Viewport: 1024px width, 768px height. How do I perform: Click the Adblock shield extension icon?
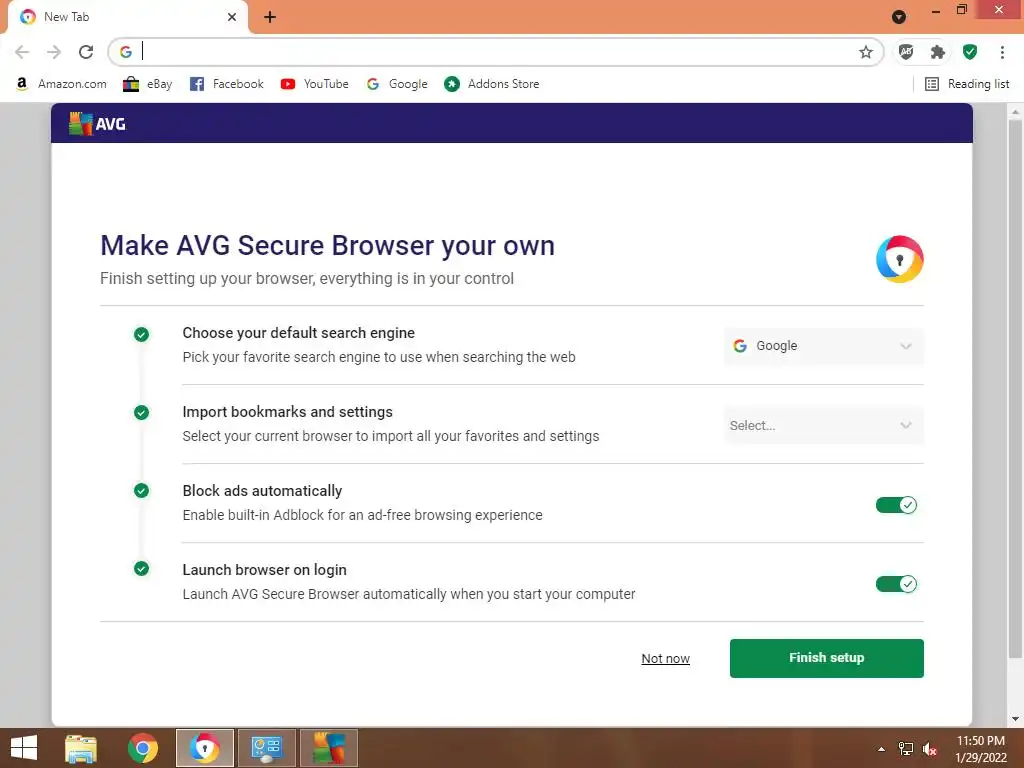[906, 52]
